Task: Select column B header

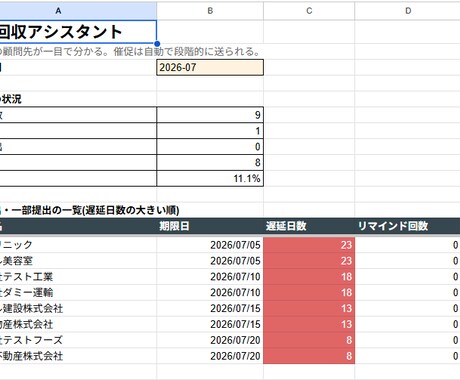Action: tap(210, 11)
